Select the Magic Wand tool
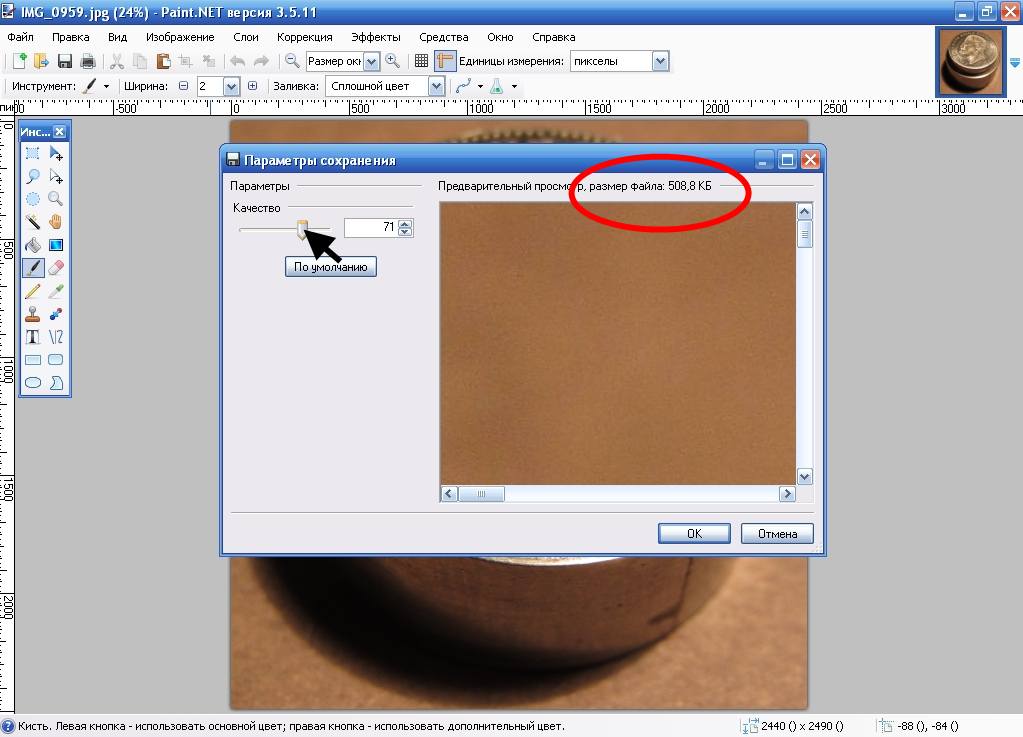 [33, 222]
